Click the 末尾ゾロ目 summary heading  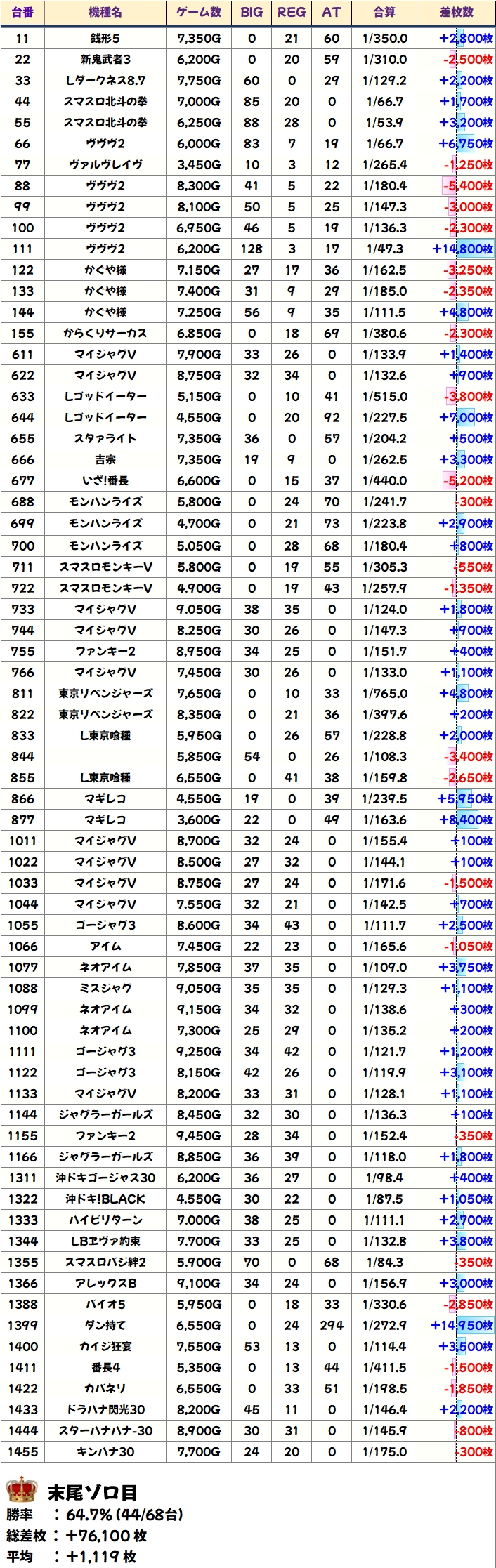click(x=92, y=1493)
